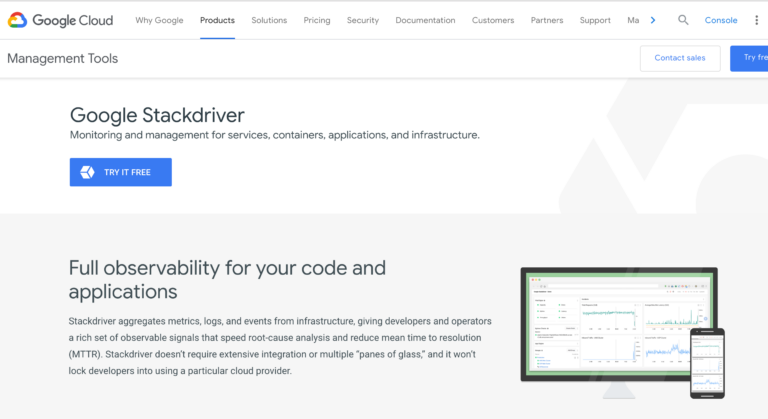Open Support from the navbar
768x419 pixels.
tap(595, 20)
